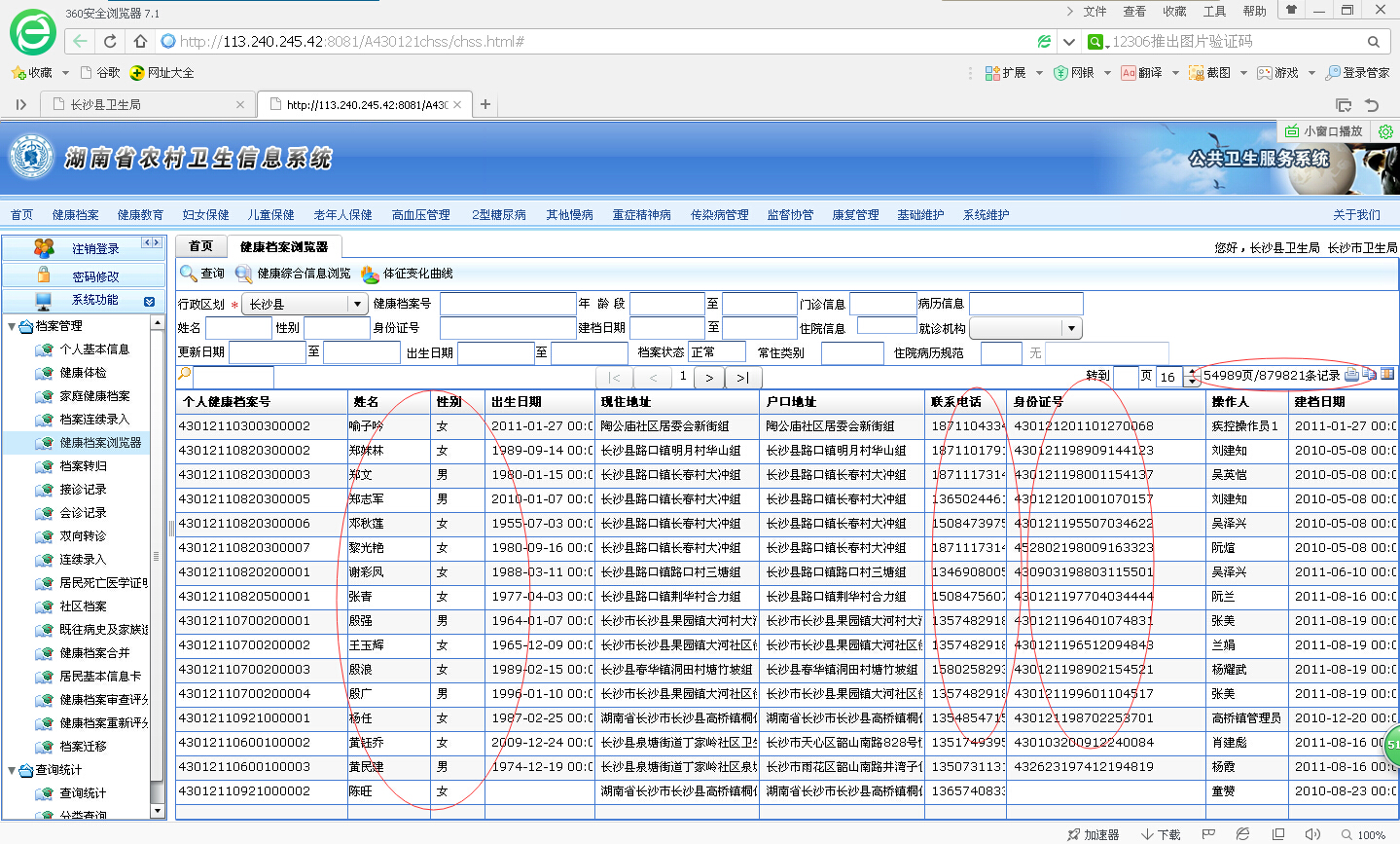Open 收藏 bookmarks dropdown arrow
This screenshot has width=1400, height=844.
tap(65, 73)
